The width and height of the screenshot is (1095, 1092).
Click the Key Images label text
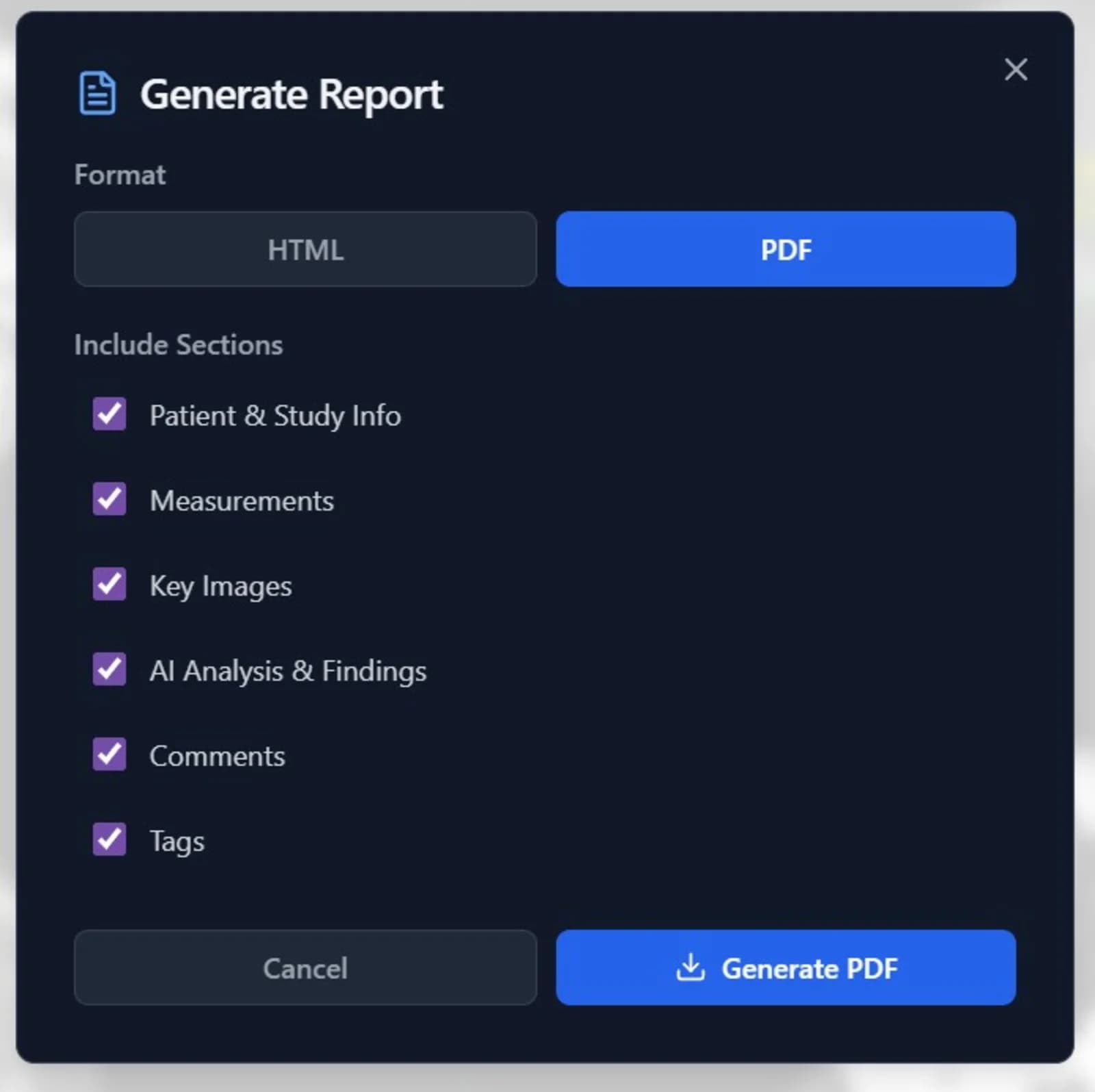[x=220, y=585]
